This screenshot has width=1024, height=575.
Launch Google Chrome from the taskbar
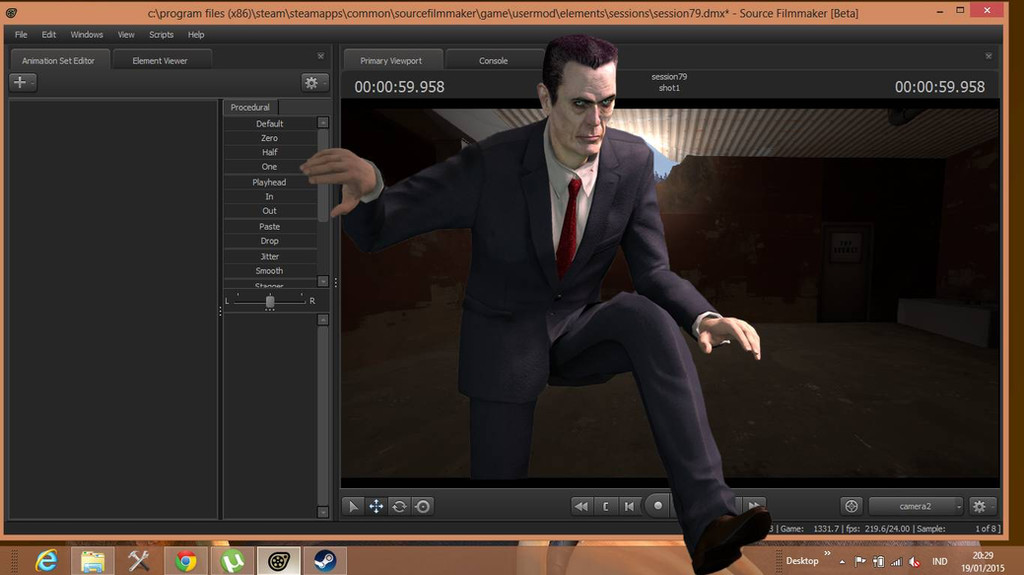185,561
